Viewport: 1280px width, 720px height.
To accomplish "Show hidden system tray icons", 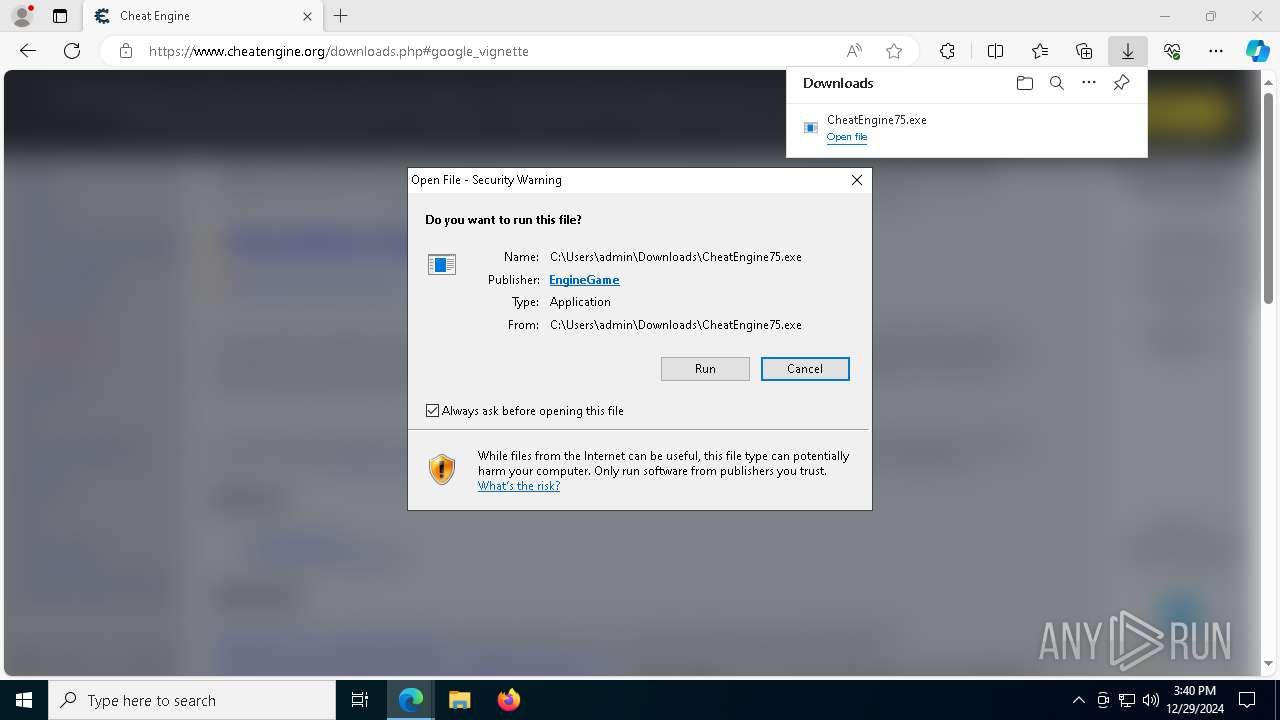I will [1078, 700].
